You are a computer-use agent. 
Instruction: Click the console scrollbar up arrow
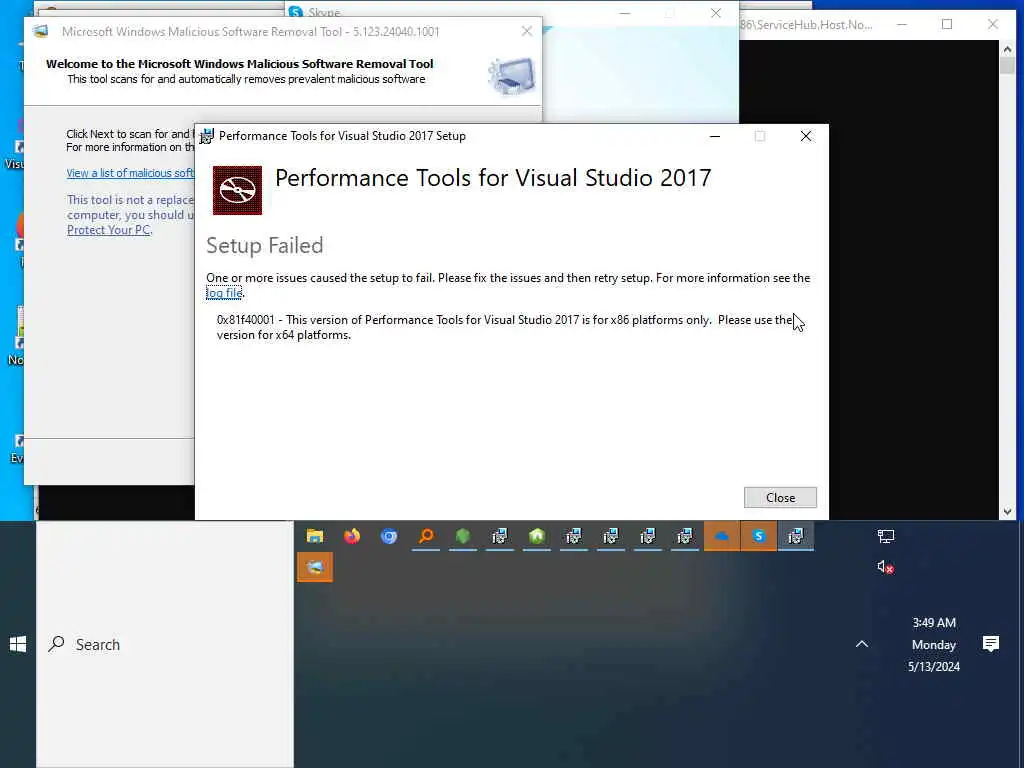(1007, 48)
